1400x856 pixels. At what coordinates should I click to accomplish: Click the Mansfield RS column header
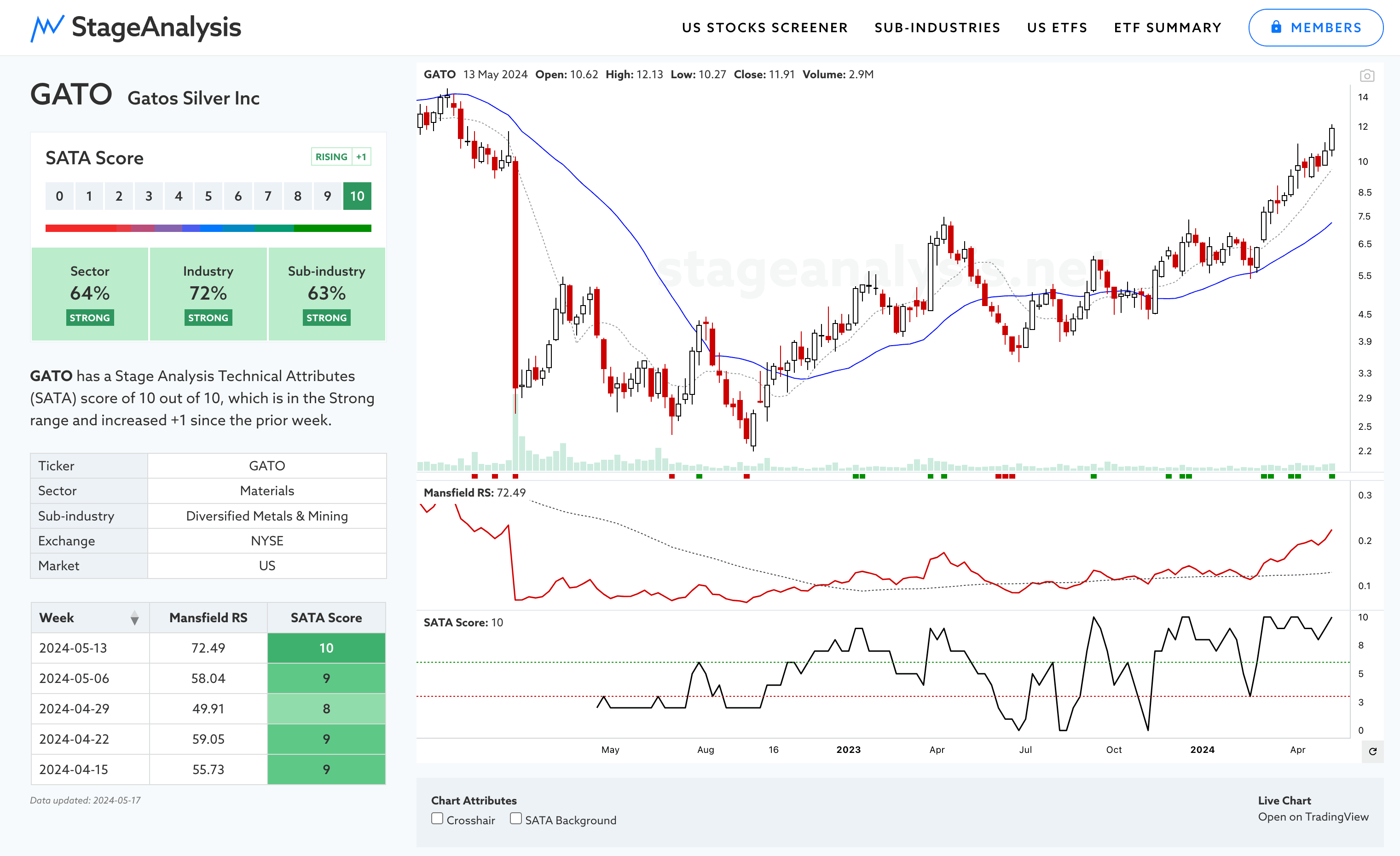coord(208,618)
